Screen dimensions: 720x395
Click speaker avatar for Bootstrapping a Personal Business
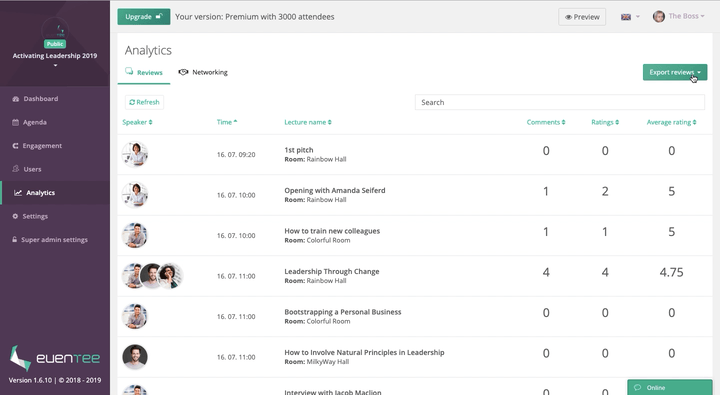pyautogui.click(x=135, y=316)
